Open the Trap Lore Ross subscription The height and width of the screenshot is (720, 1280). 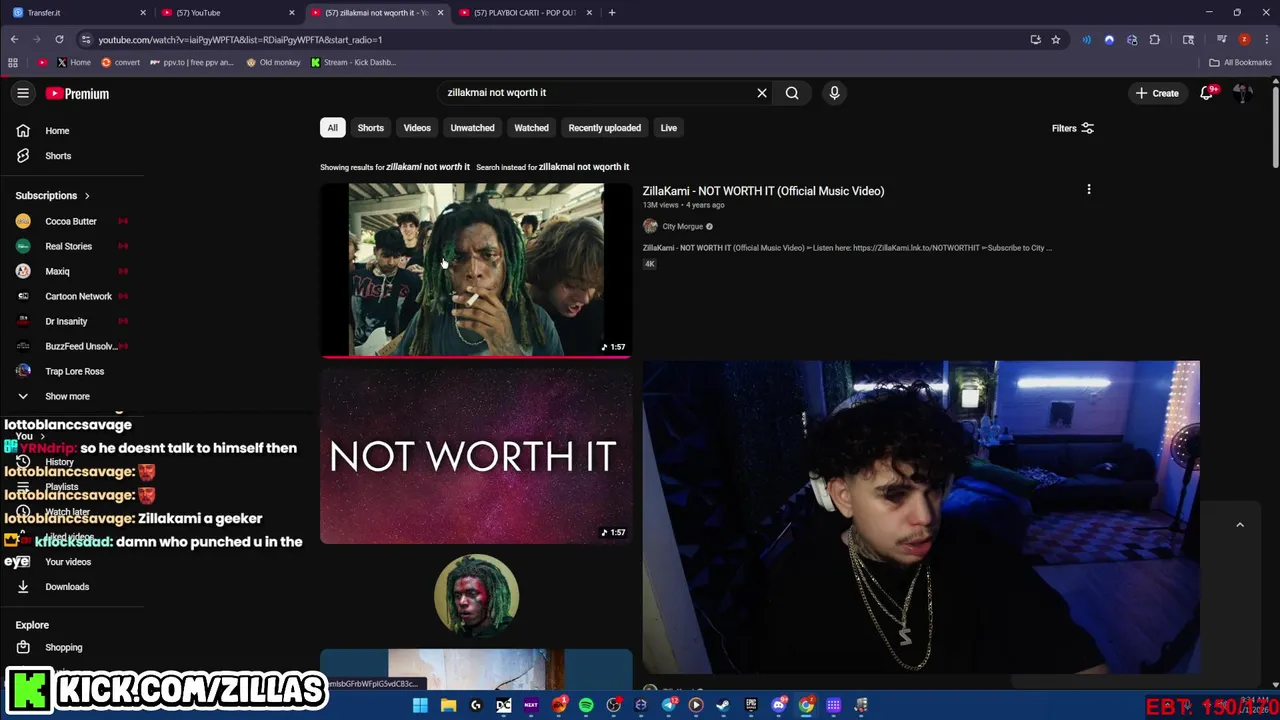point(74,371)
